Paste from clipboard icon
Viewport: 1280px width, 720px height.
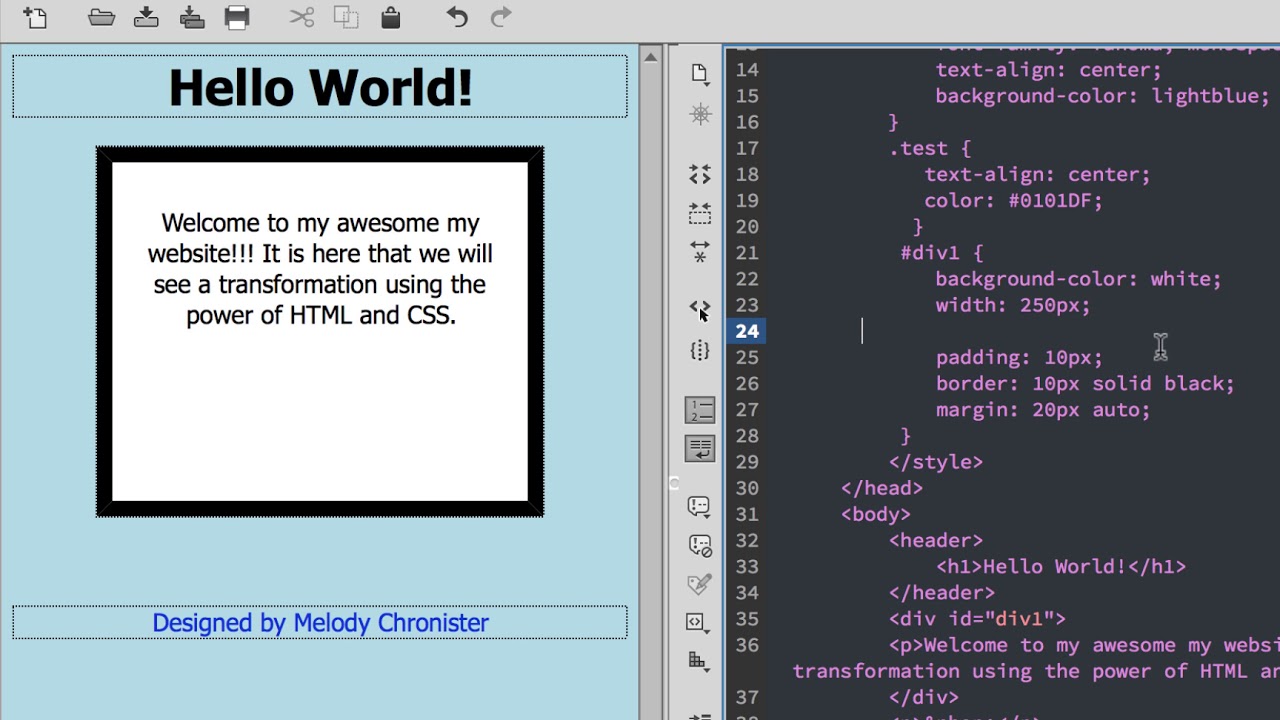pyautogui.click(x=391, y=17)
